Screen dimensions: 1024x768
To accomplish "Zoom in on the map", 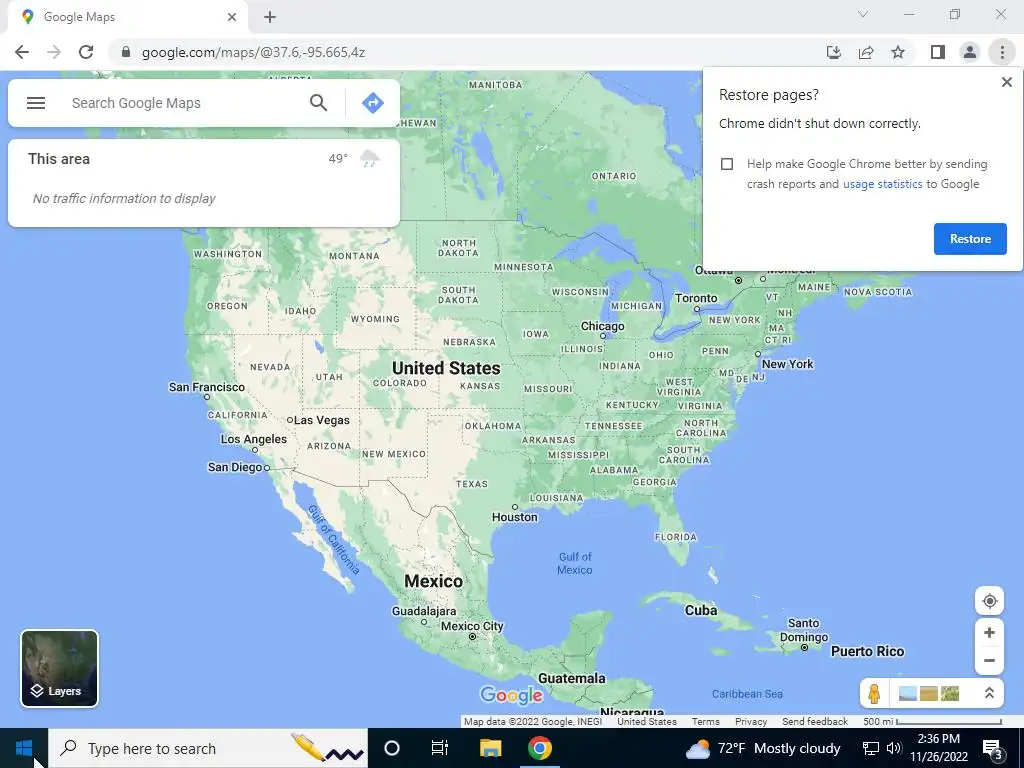I will 989,633.
